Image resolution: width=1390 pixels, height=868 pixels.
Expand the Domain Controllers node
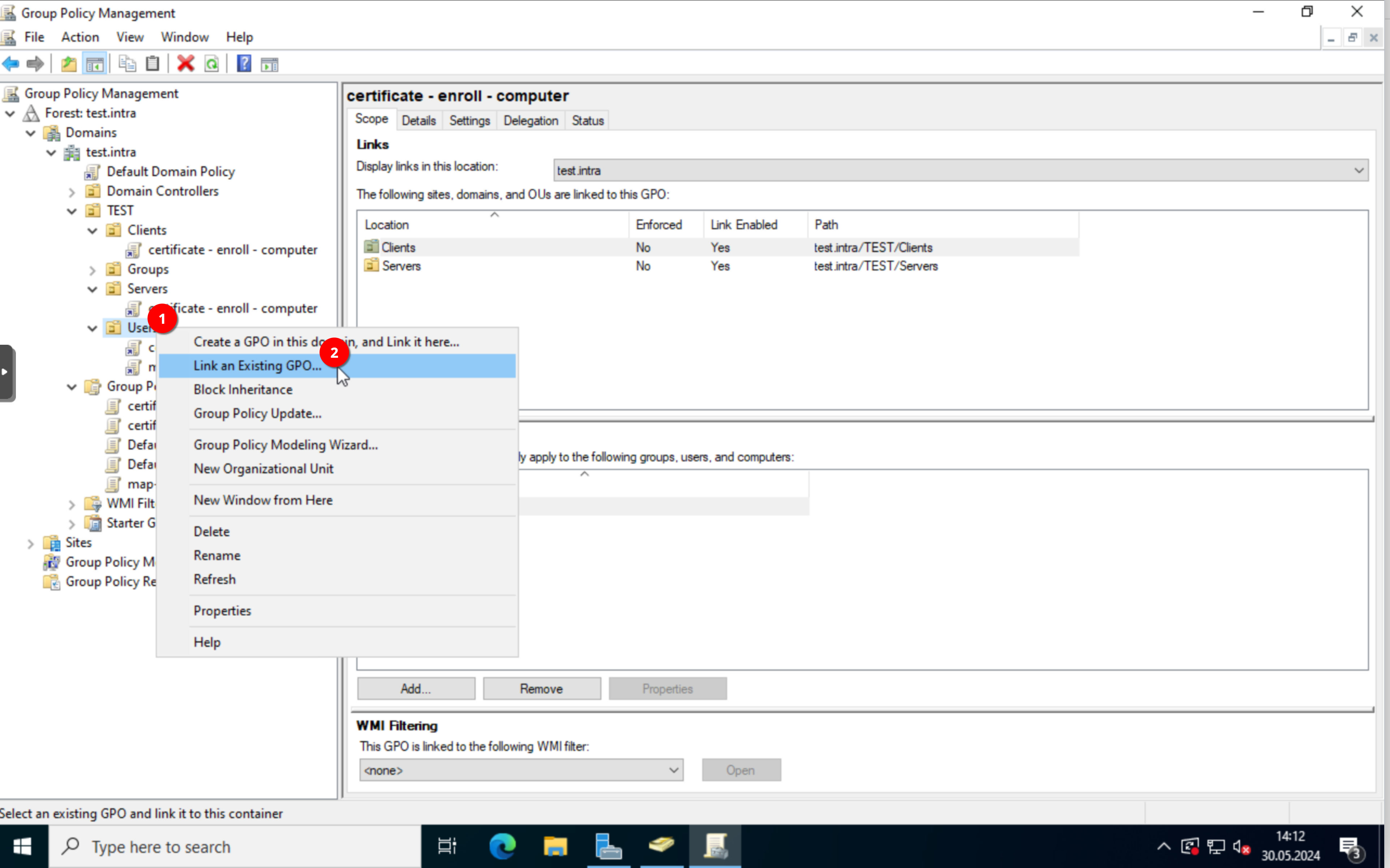pos(72,192)
